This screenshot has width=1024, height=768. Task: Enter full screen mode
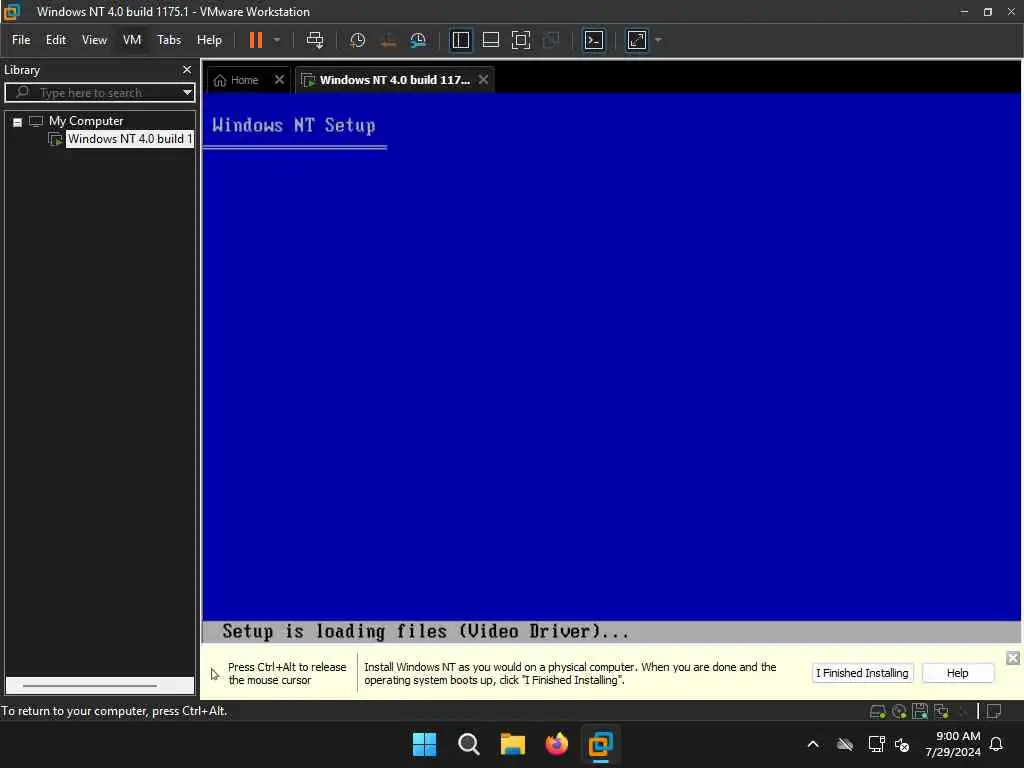click(x=520, y=40)
